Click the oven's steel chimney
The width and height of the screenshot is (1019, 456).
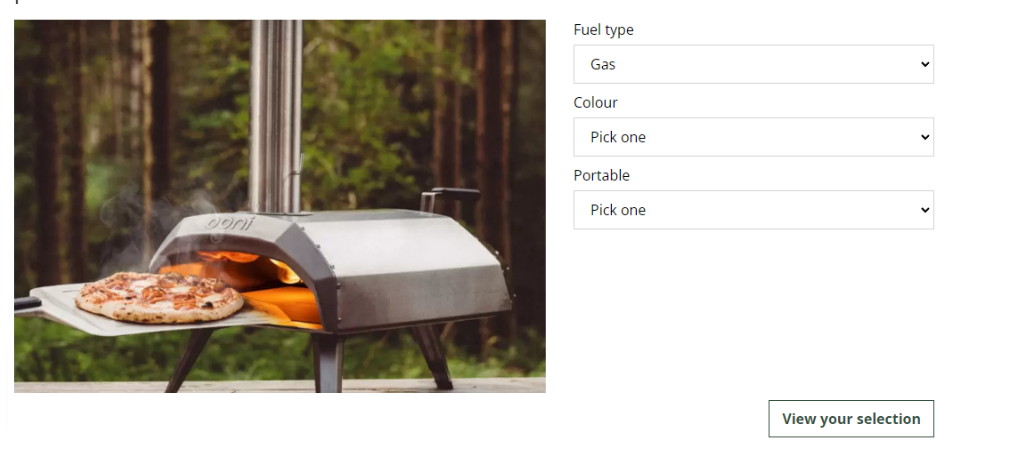tap(276, 116)
